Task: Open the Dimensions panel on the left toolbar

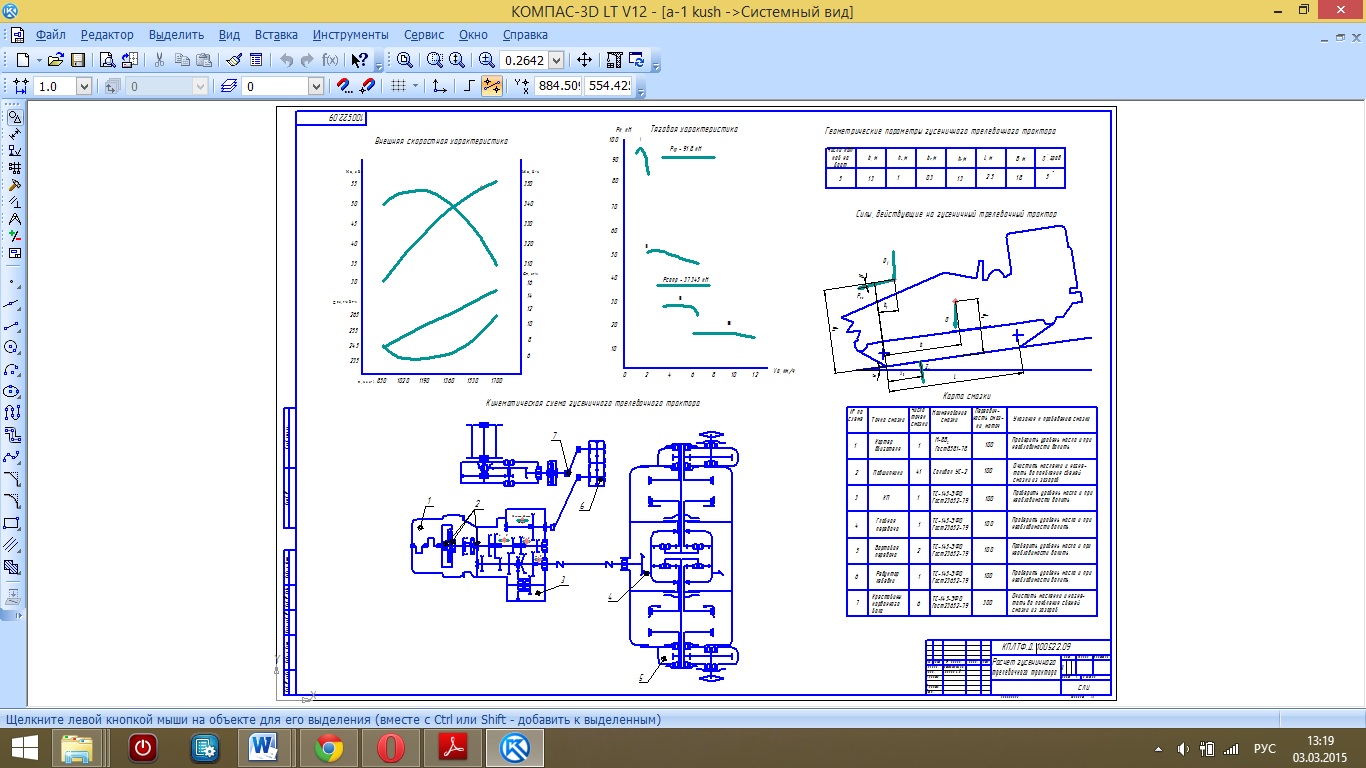Action: 14,133
